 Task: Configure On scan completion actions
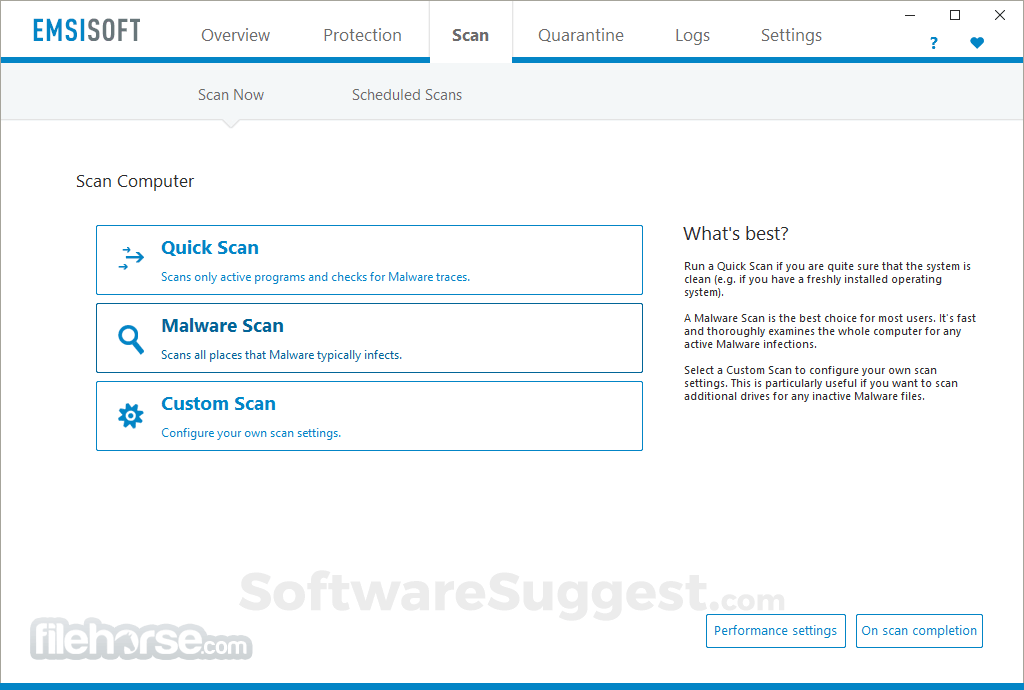pos(919,630)
